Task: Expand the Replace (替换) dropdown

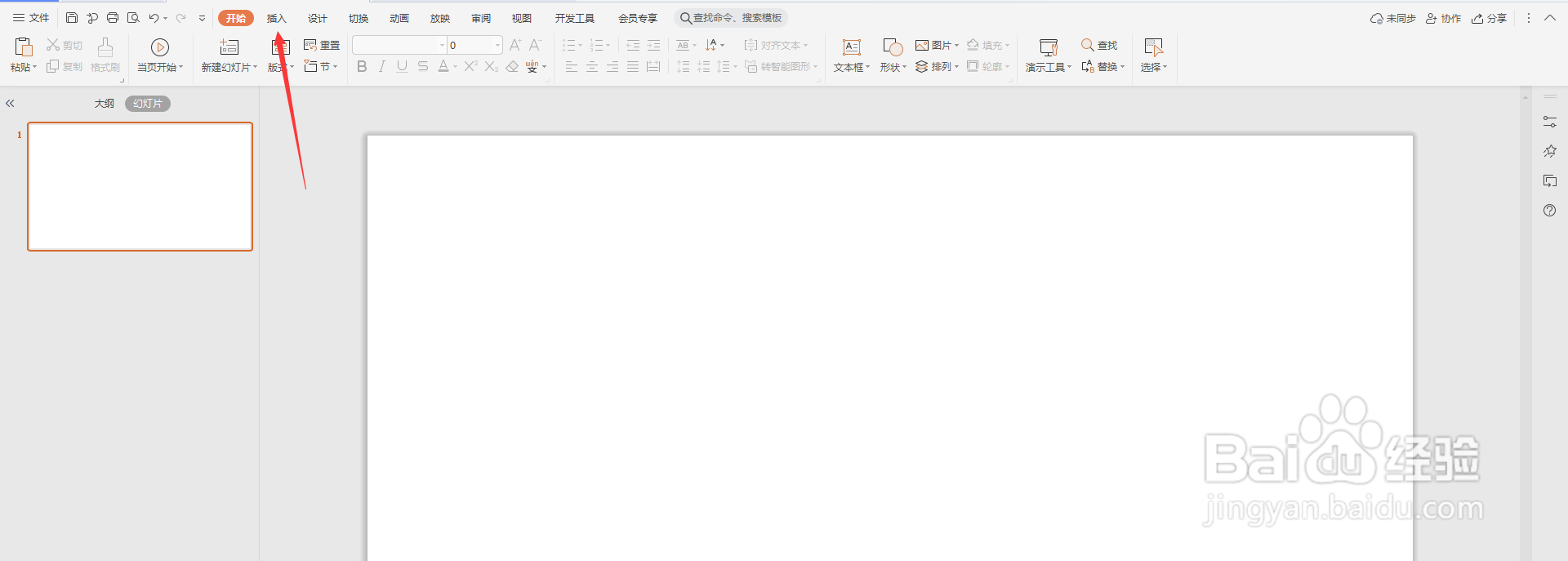Action: coord(1122,66)
